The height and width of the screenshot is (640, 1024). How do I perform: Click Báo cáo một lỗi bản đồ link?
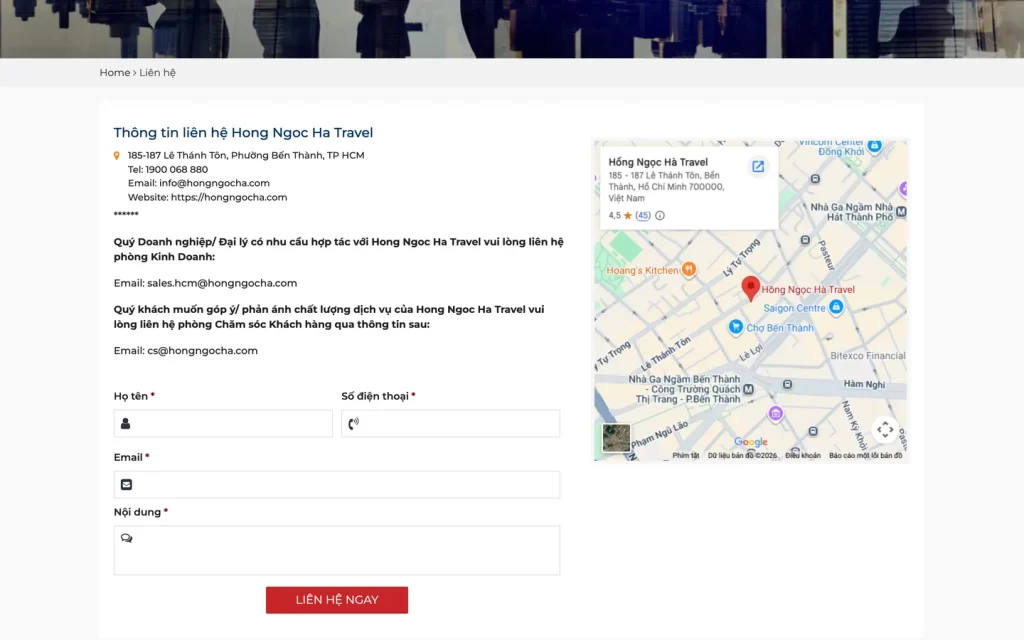(x=865, y=456)
